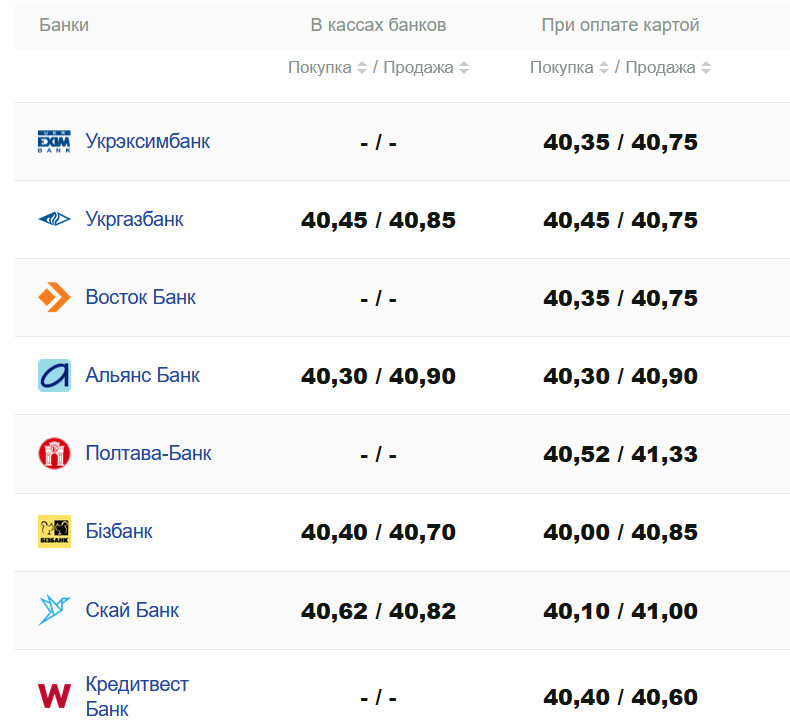Viewport: 790px width, 721px height.
Task: Open the Укрэксимбанк bank link
Action: [148, 141]
